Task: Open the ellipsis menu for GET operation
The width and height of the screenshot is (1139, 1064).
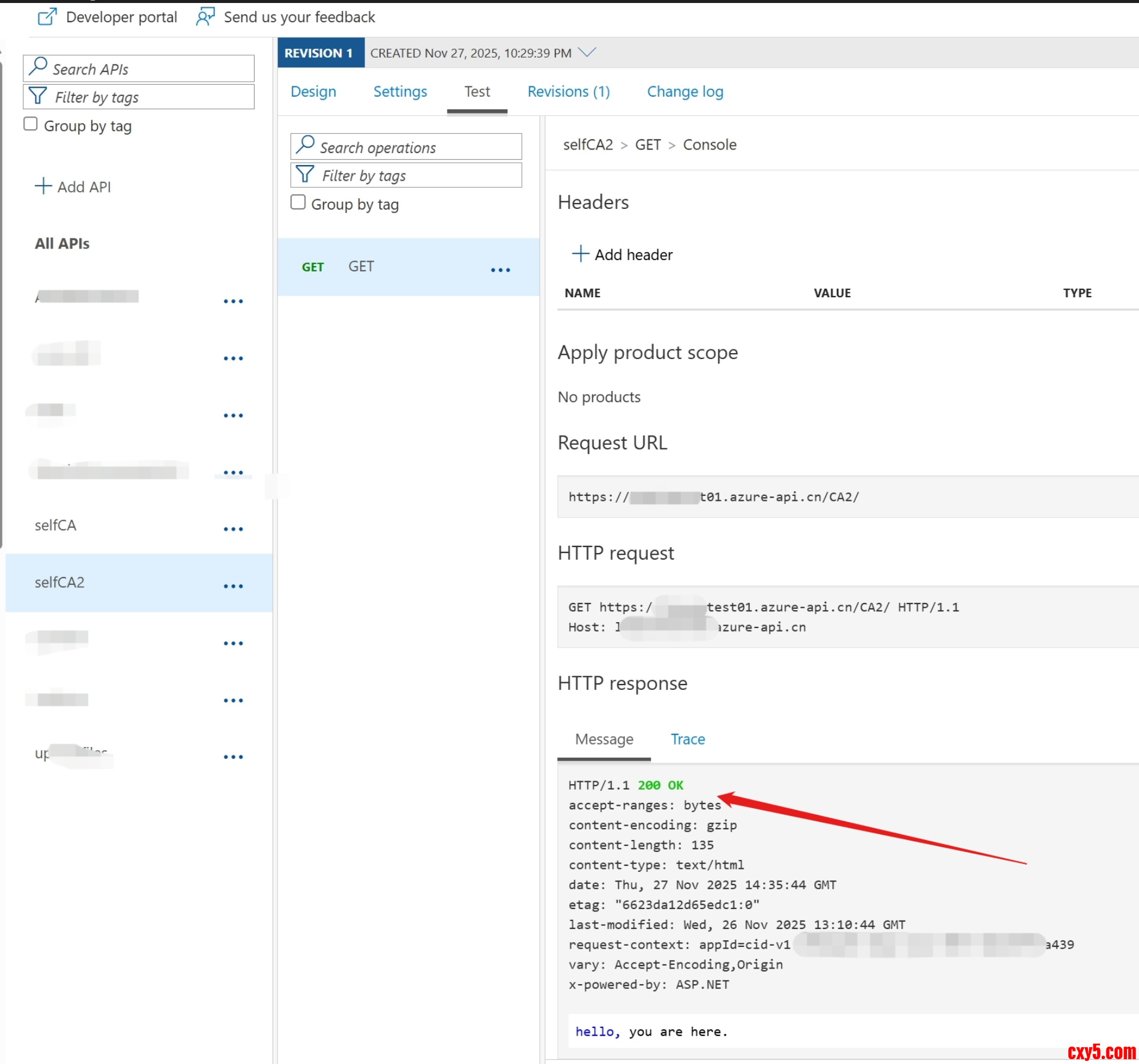Action: (500, 270)
